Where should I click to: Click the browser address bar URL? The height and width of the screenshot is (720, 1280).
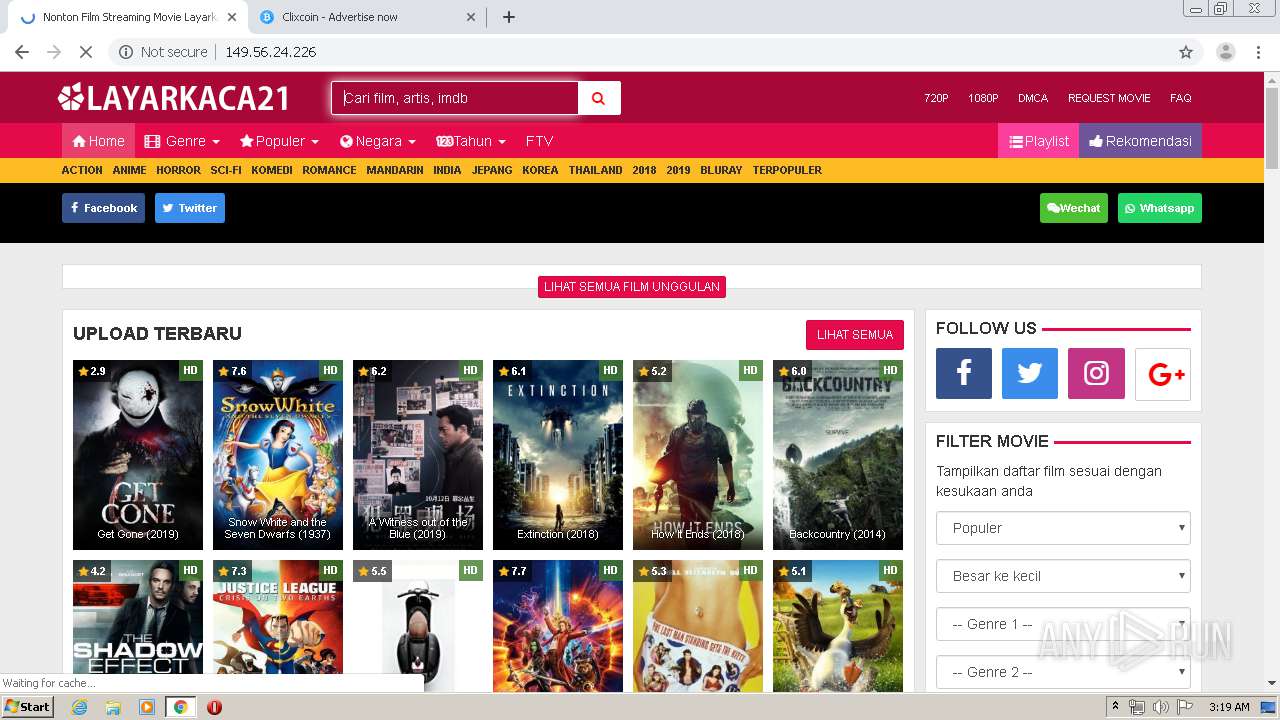point(271,52)
